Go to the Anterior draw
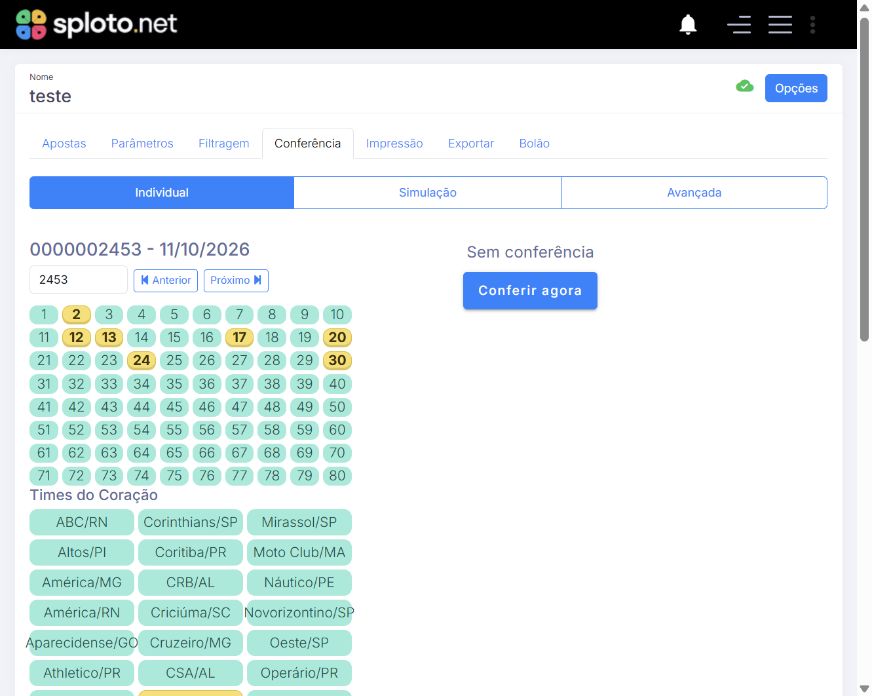The height and width of the screenshot is (696, 872). 166,280
